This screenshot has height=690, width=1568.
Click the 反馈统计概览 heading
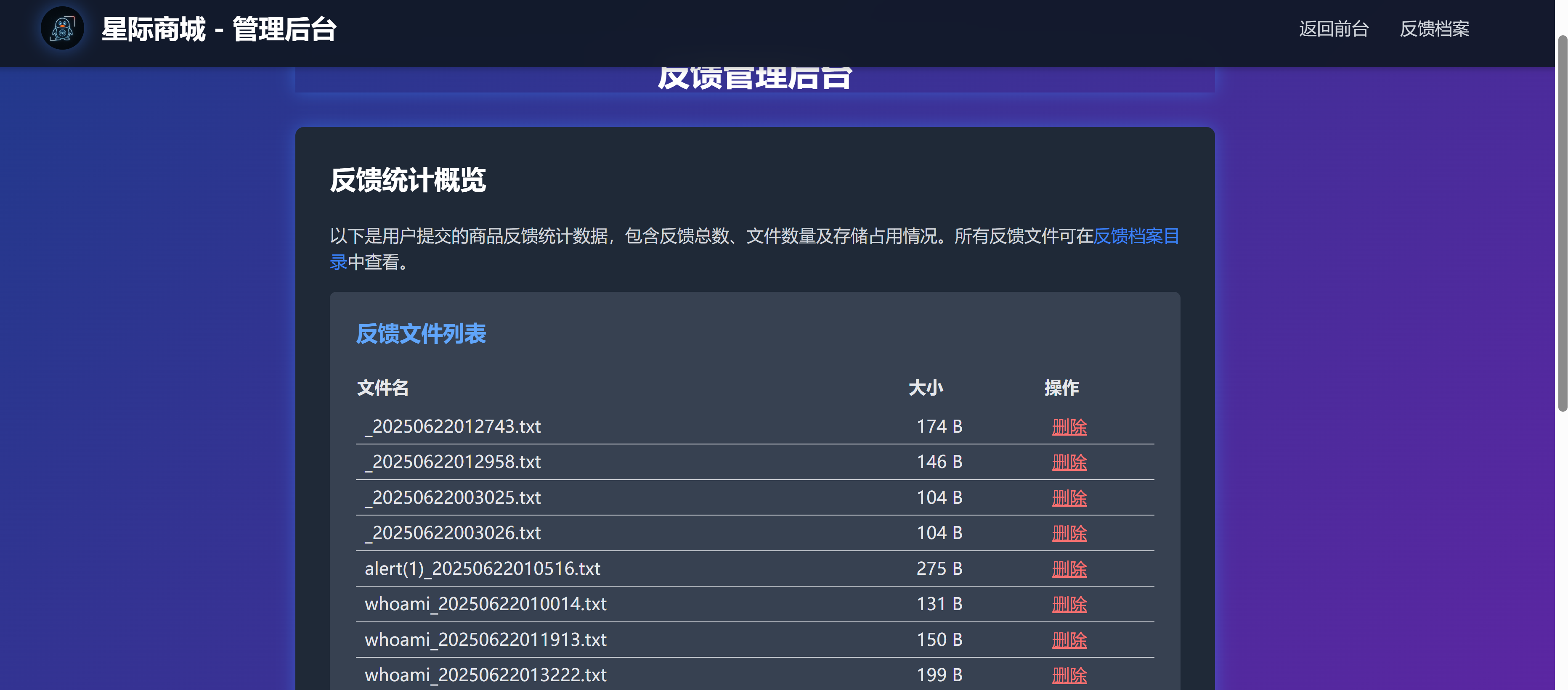tap(408, 180)
